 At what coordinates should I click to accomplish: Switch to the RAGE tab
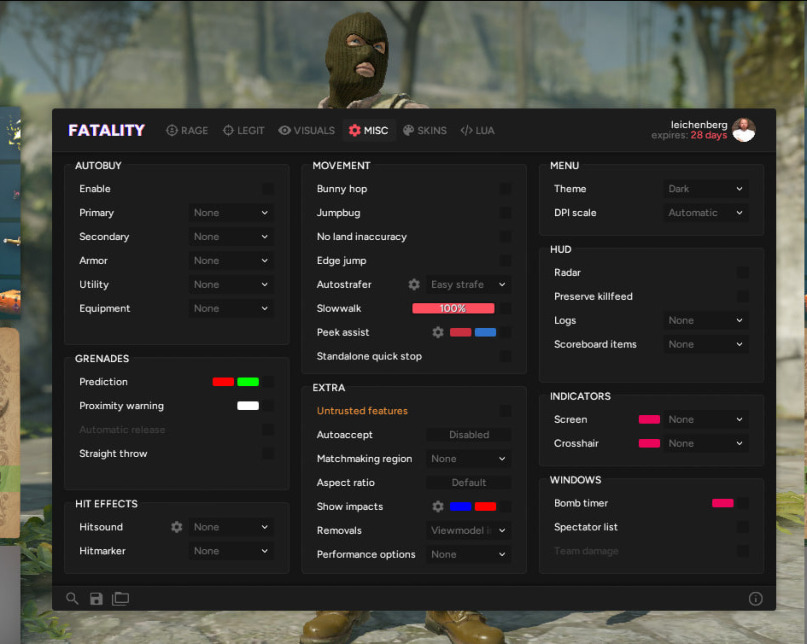pyautogui.click(x=187, y=130)
